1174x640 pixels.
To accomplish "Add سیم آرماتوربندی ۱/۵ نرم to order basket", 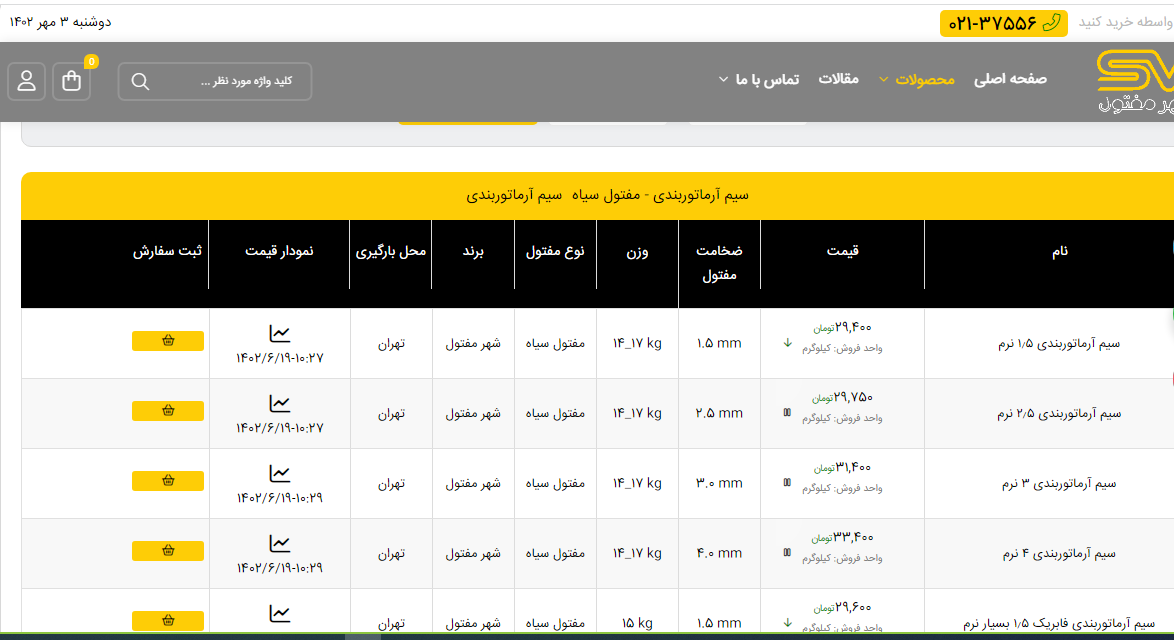I will 168,341.
